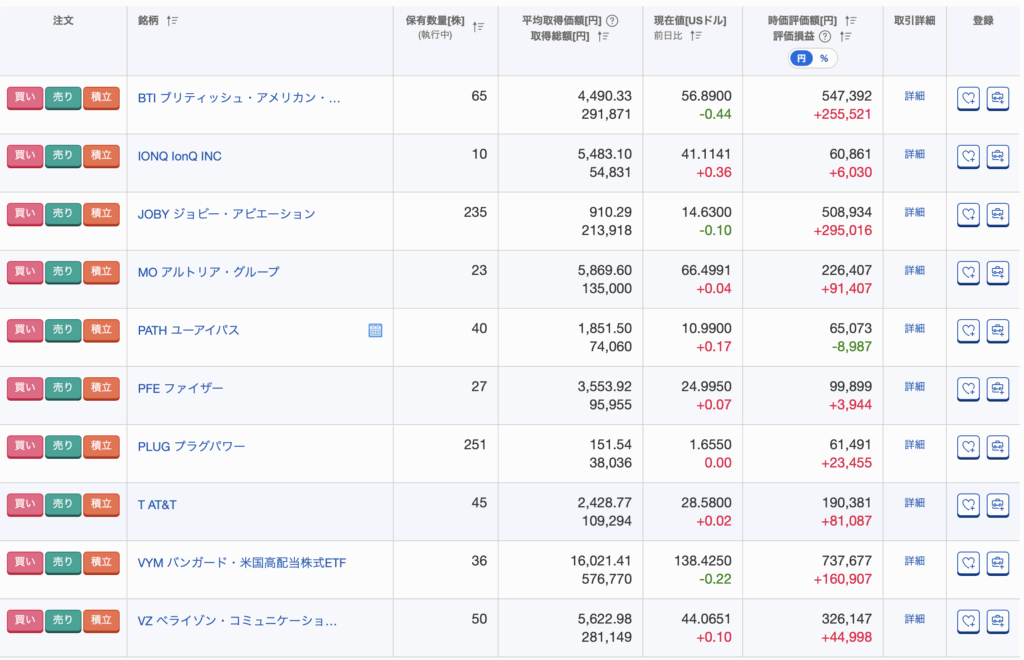Open PLUG プラグパワー stock link

191,447
